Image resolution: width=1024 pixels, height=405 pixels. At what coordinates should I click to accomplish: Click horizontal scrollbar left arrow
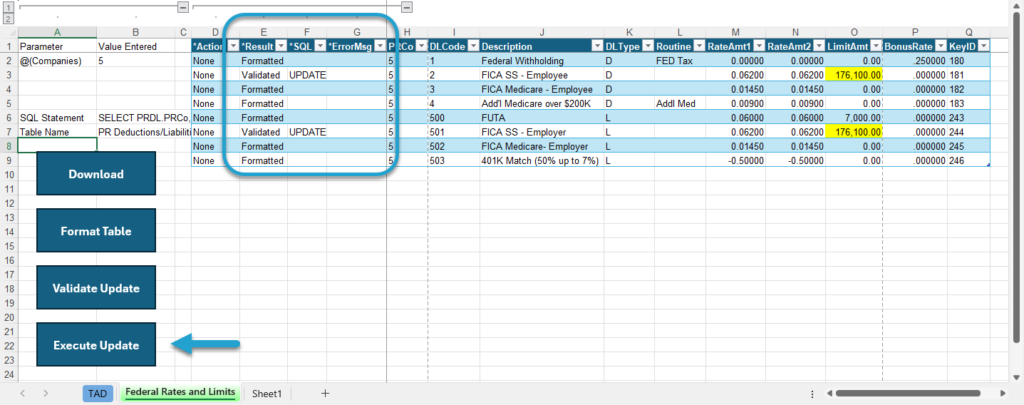pos(828,394)
